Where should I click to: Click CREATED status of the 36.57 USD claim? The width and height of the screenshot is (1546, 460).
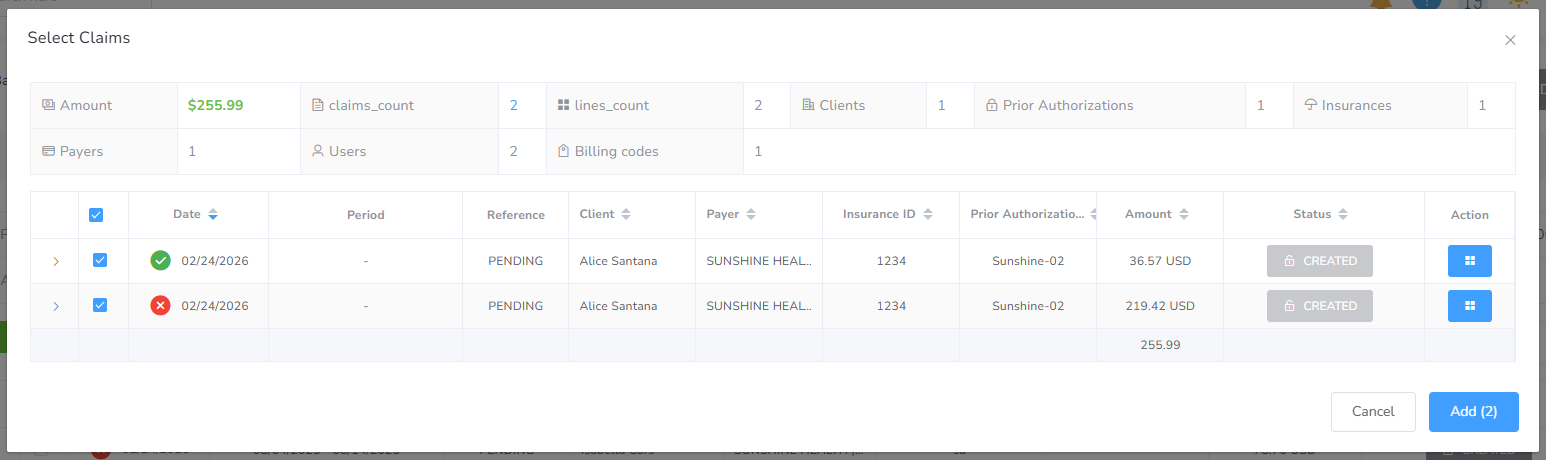1319,261
